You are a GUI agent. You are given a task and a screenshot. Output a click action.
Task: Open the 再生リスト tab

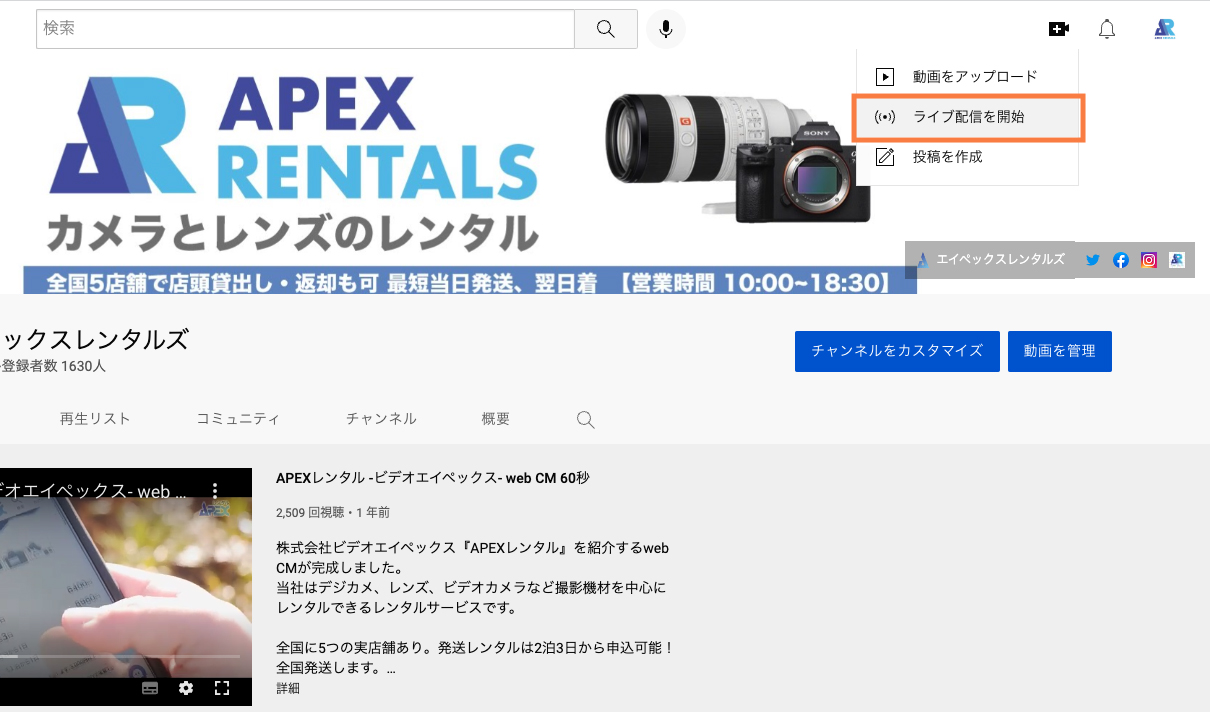click(95, 419)
